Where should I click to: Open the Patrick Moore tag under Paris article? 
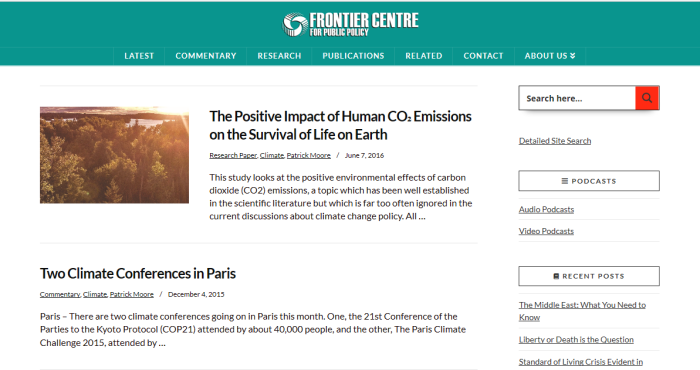[132, 295]
